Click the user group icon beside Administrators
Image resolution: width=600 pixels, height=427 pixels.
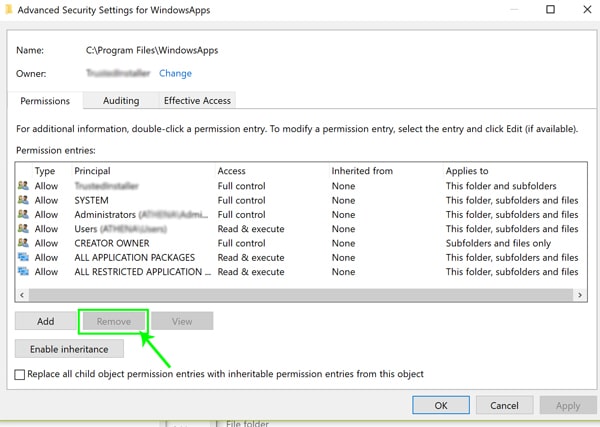tap(23, 214)
